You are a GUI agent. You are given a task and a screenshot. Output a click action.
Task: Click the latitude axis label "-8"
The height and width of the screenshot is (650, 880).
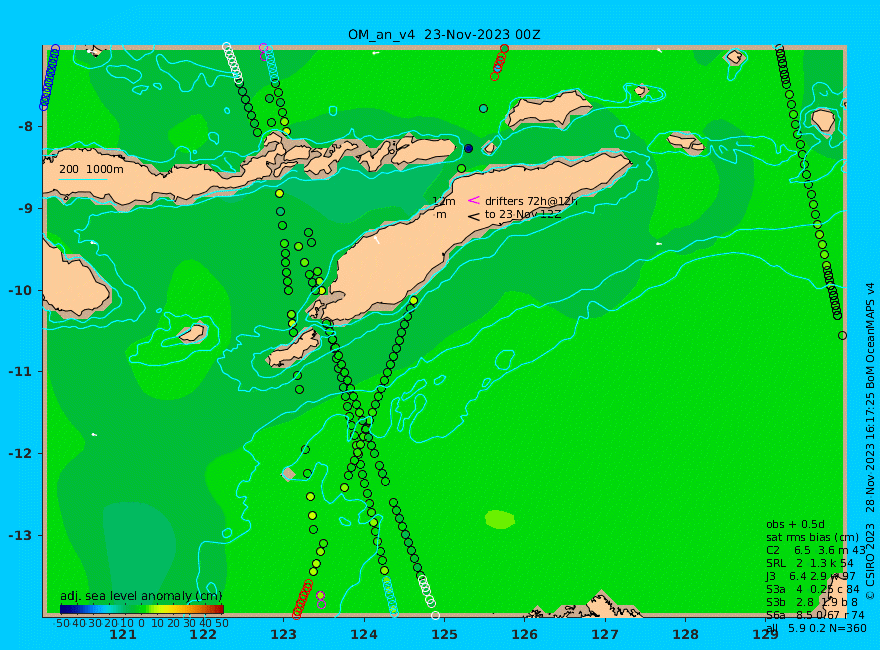[25, 126]
